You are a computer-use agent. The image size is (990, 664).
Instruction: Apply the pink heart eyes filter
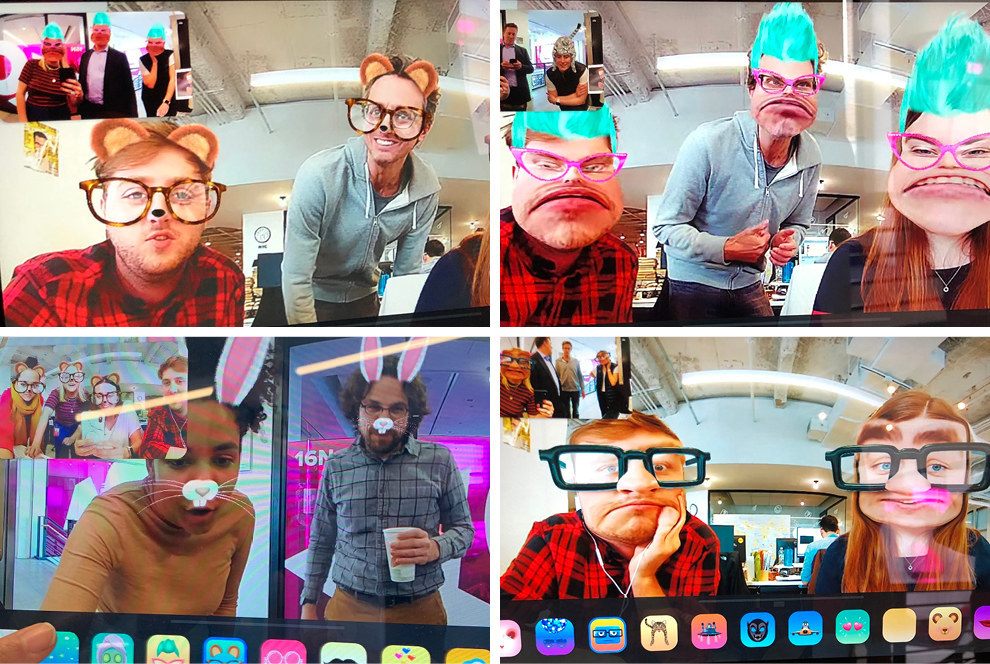click(x=852, y=627)
